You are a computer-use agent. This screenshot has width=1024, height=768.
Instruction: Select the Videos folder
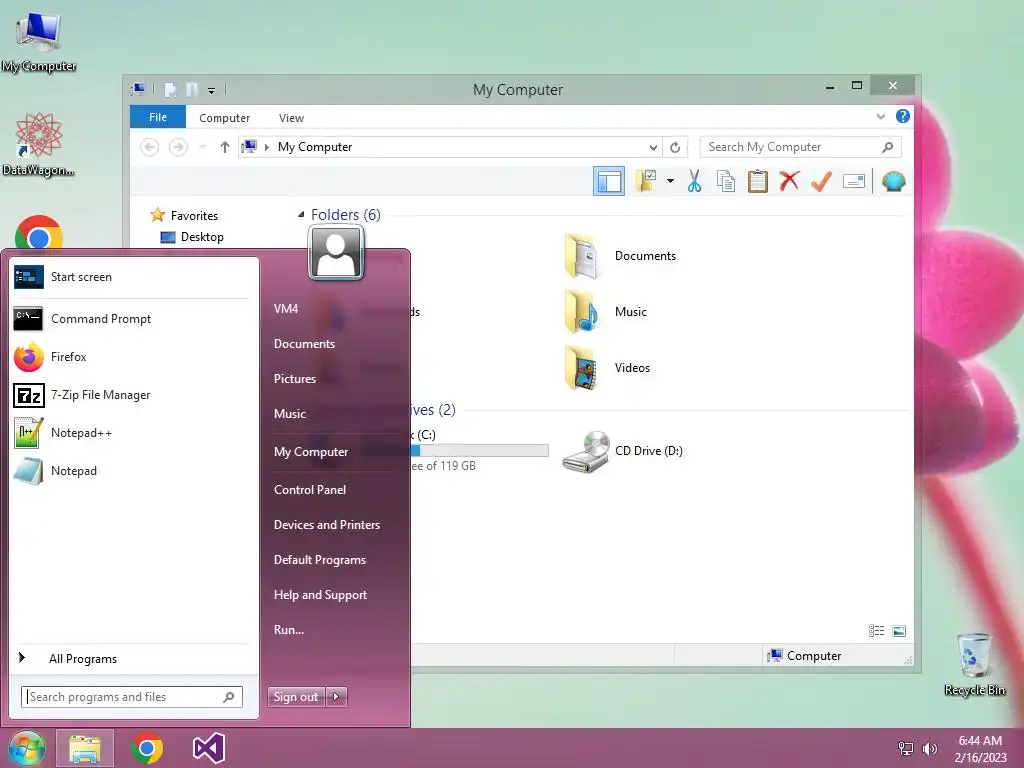point(607,368)
